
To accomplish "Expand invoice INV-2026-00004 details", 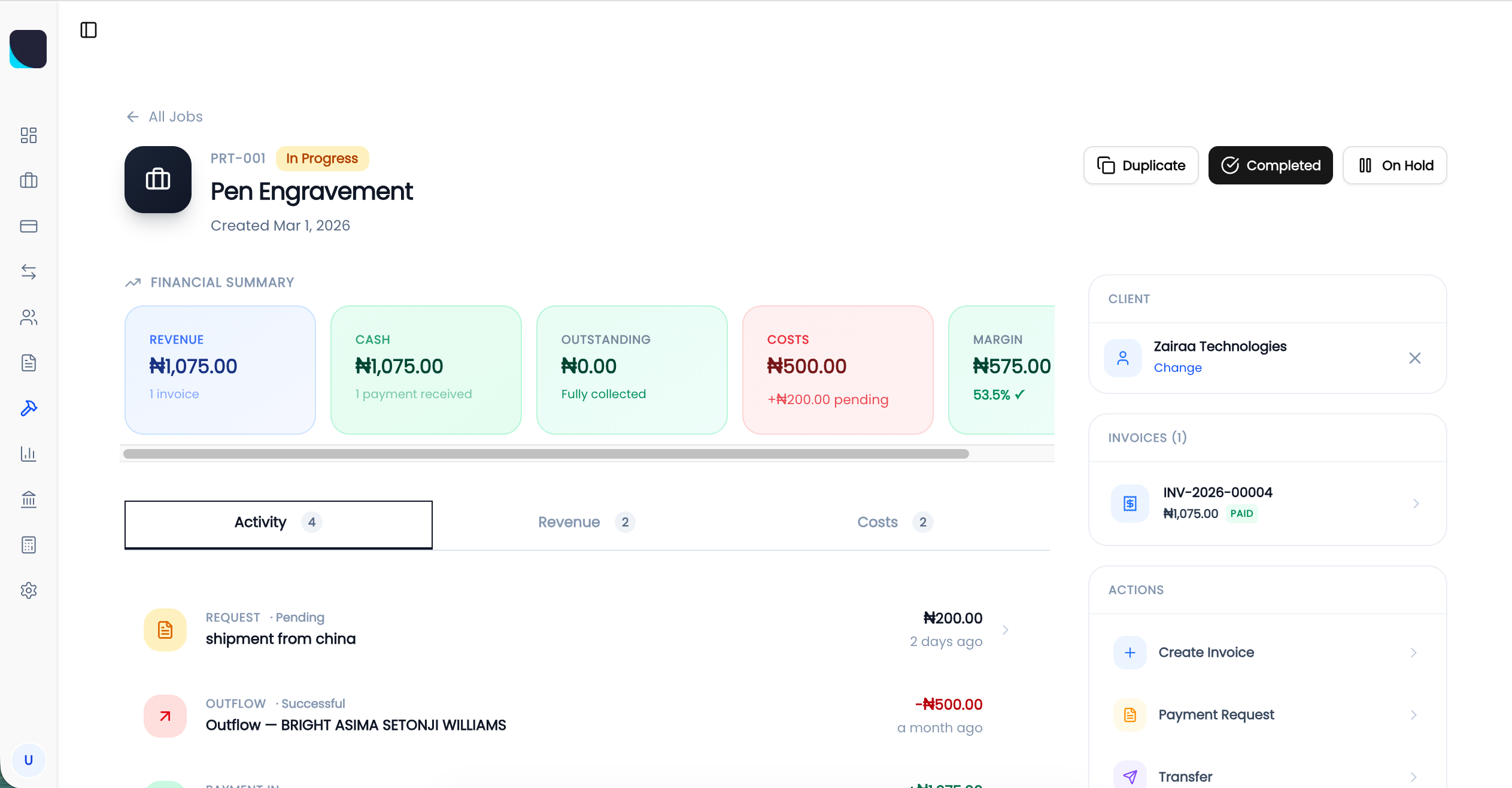I will tap(1416, 503).
